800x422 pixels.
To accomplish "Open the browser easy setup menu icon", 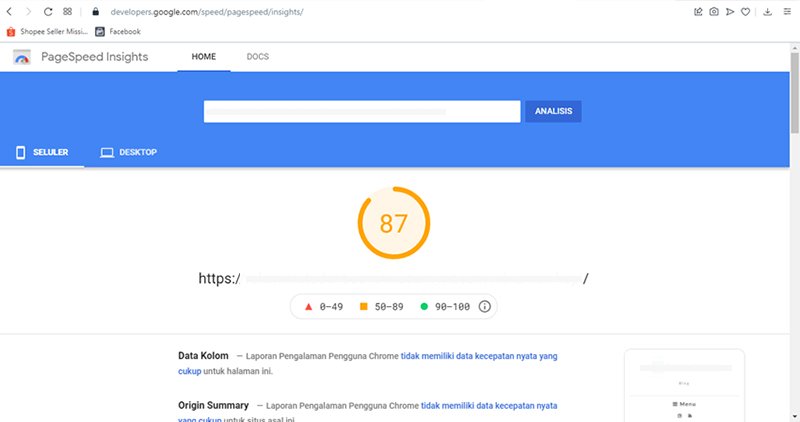I will point(787,11).
